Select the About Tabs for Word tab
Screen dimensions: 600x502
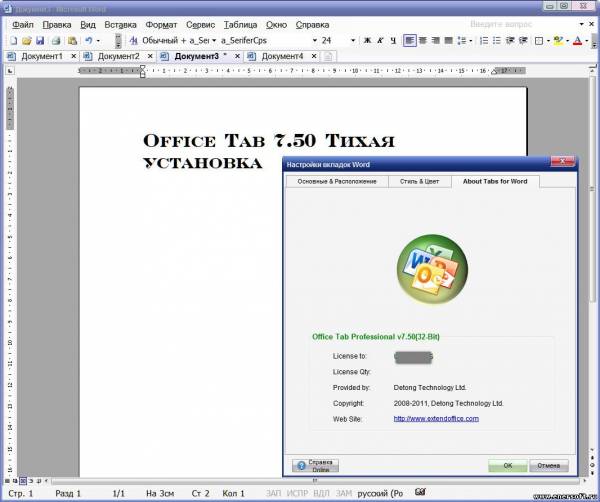495,181
